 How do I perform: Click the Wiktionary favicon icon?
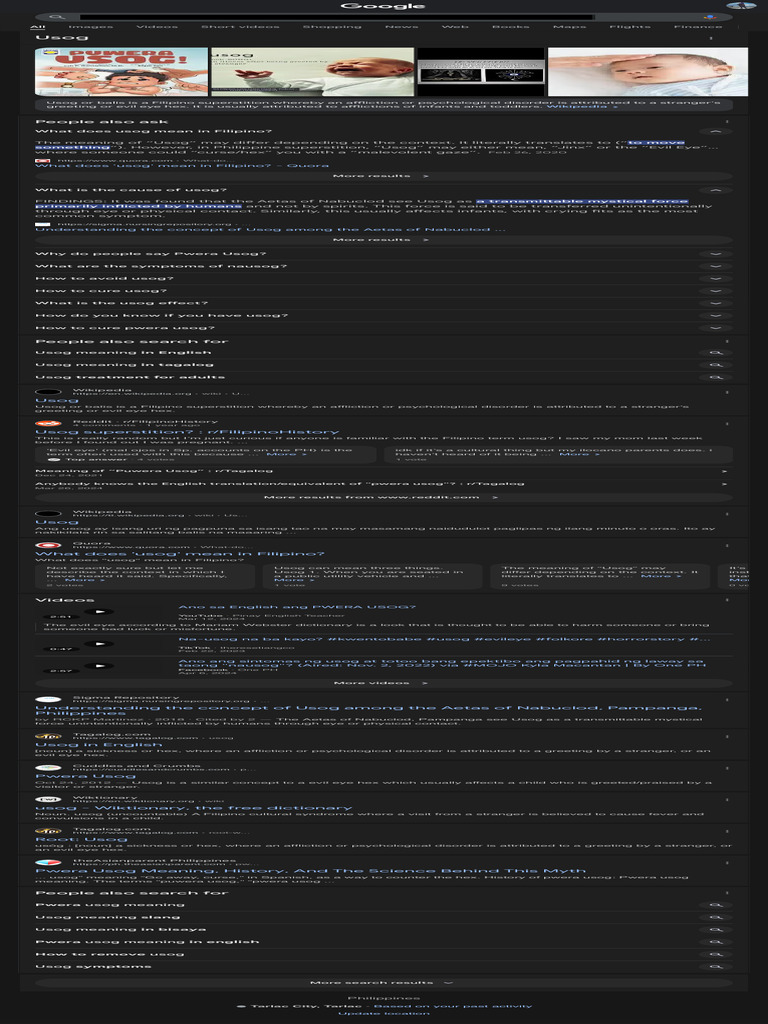pos(48,799)
